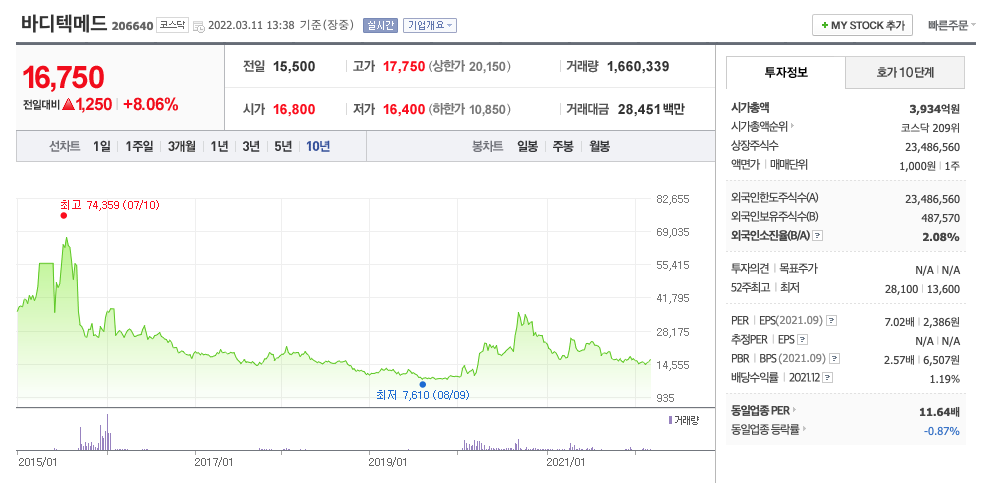Open the help icon next to PER EPS(2021.09)
The height and width of the screenshot is (483, 991).
coord(832,321)
